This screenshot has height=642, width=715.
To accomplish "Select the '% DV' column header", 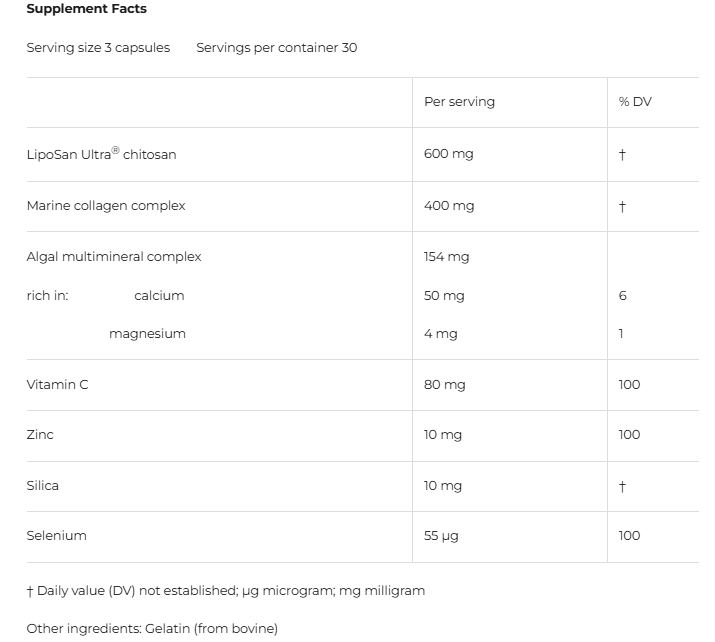I will (635, 102).
